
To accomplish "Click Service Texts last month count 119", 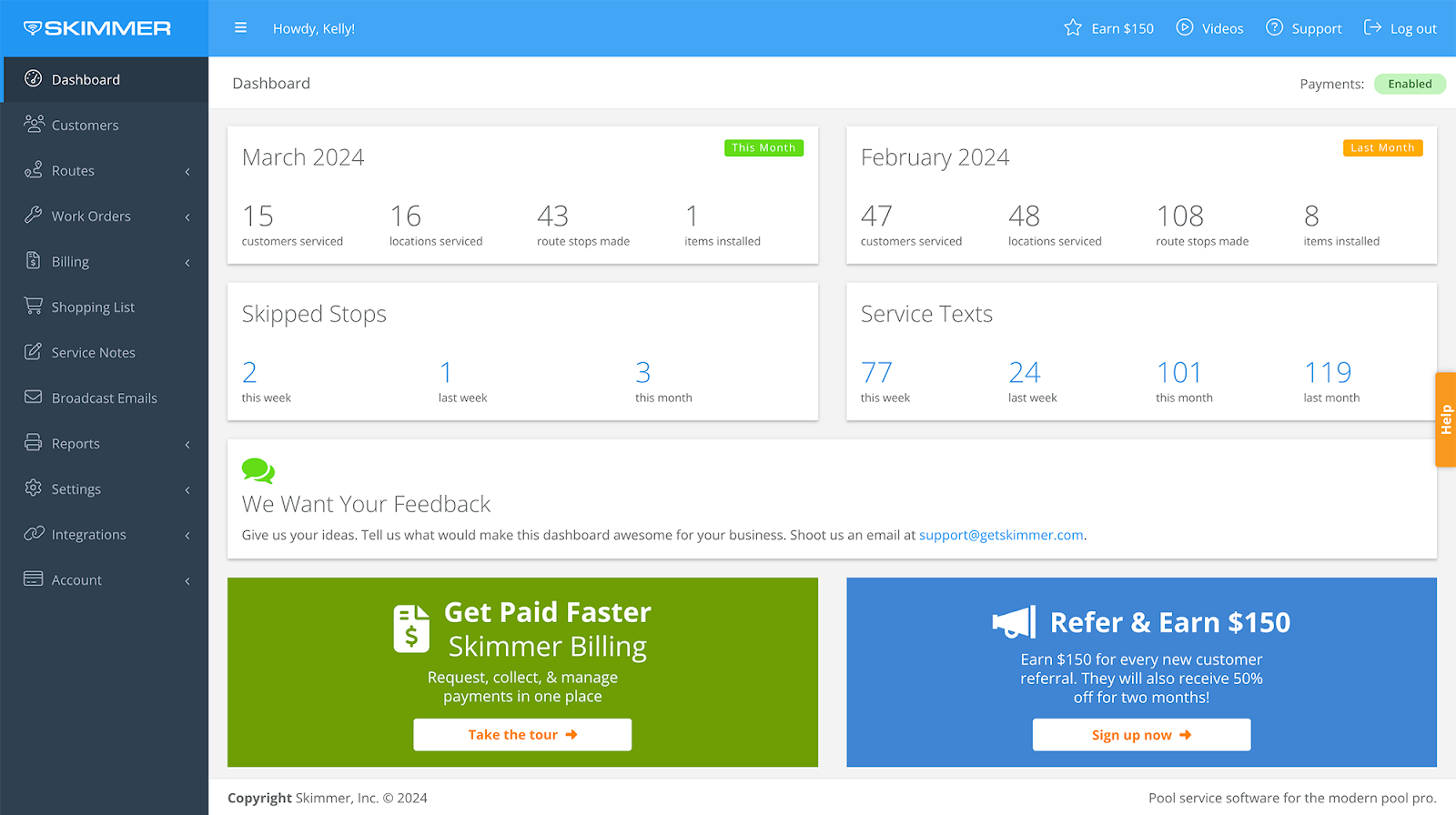I will 1328,372.
